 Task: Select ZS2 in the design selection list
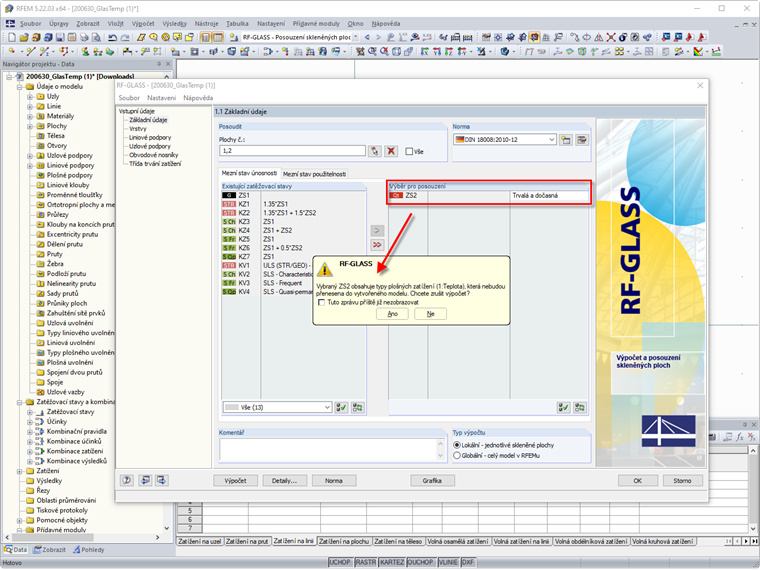(489, 196)
